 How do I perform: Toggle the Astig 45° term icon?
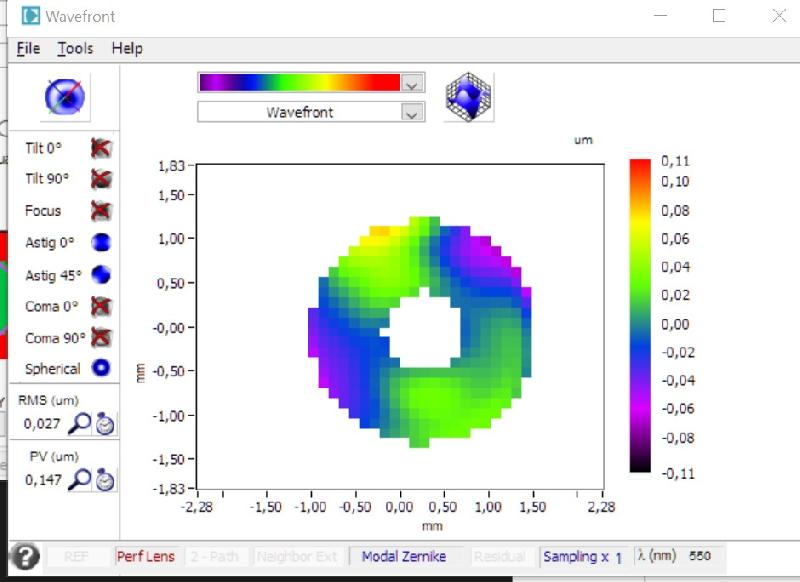[101, 274]
